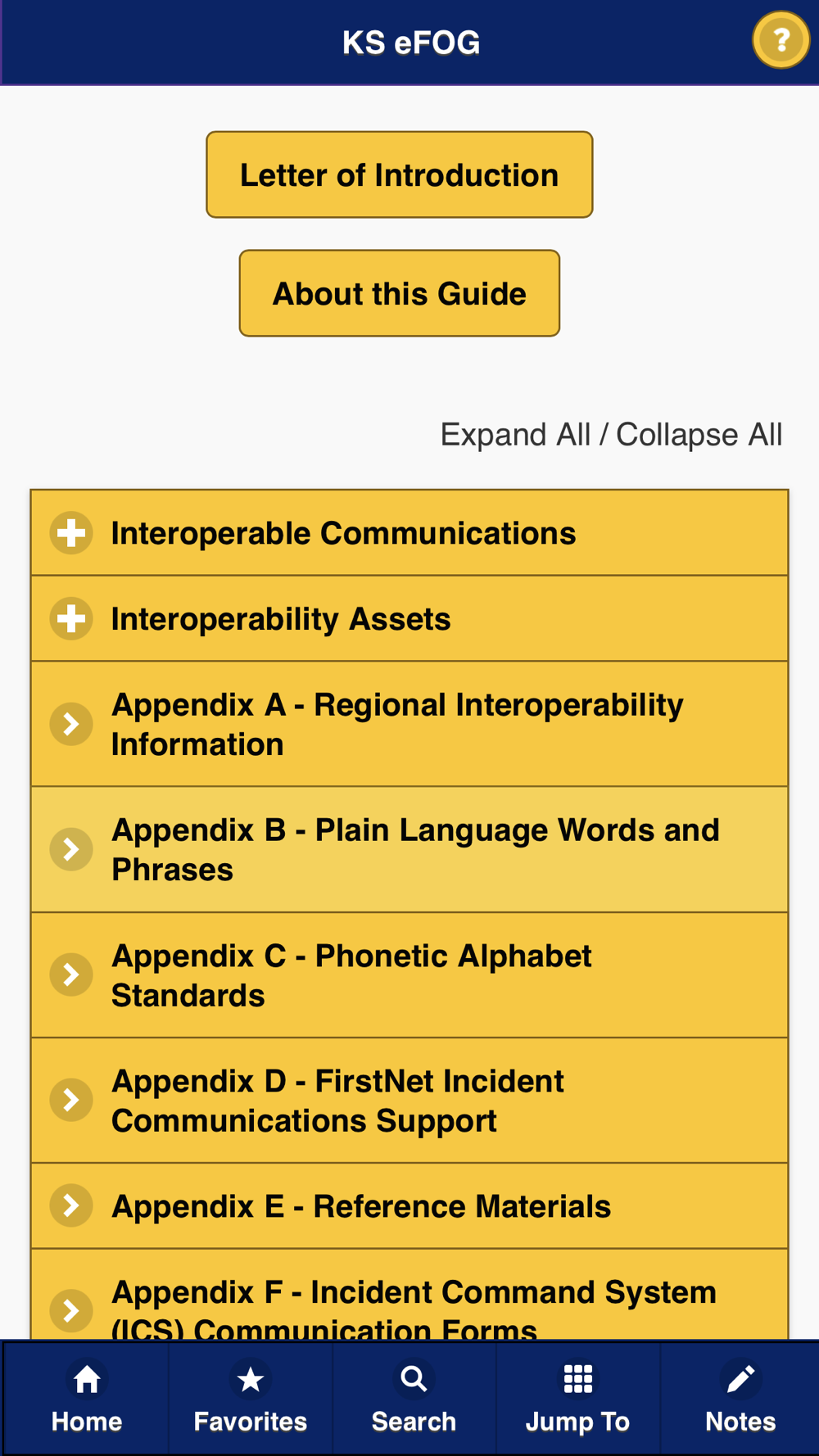The width and height of the screenshot is (819, 1456).
Task: Click plus icon beside Interoperability Assets
Action: click(x=71, y=618)
